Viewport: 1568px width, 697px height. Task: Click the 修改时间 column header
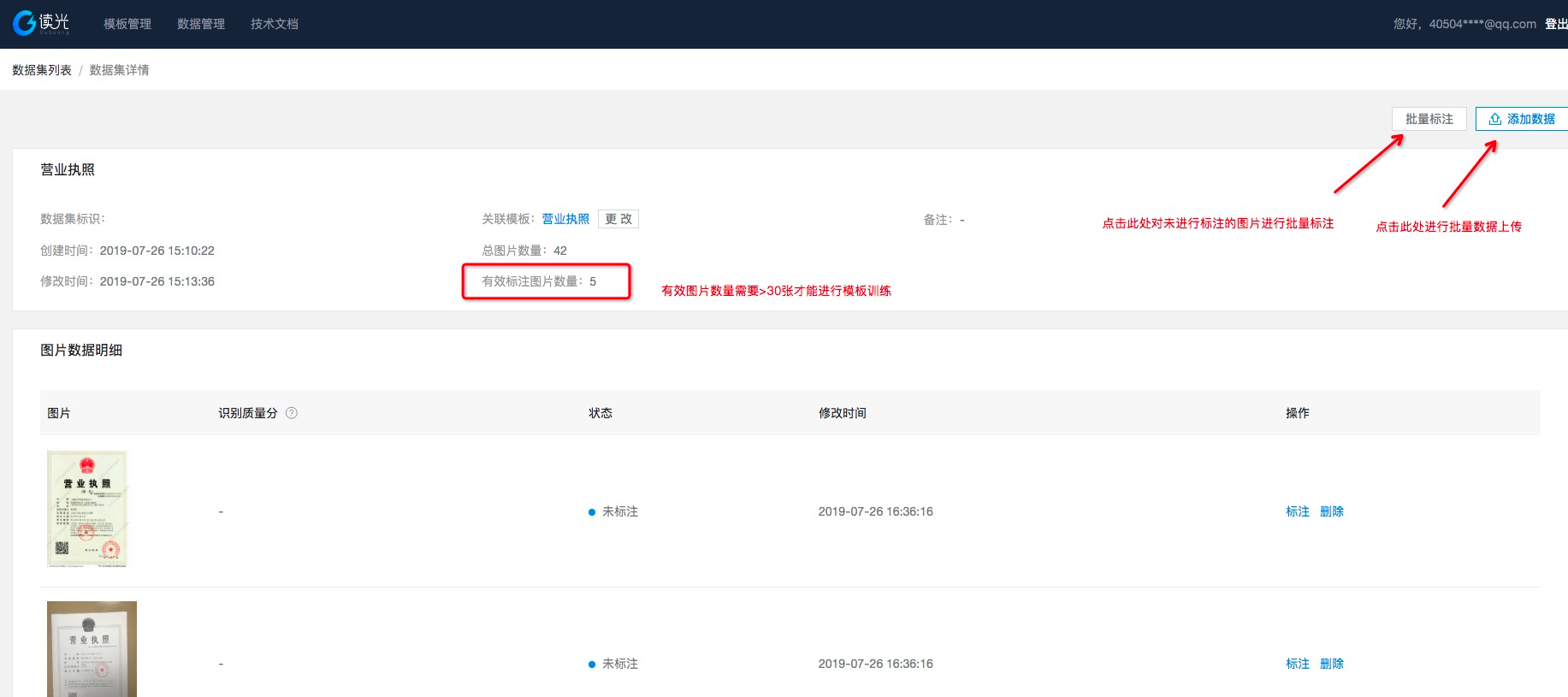click(x=843, y=413)
